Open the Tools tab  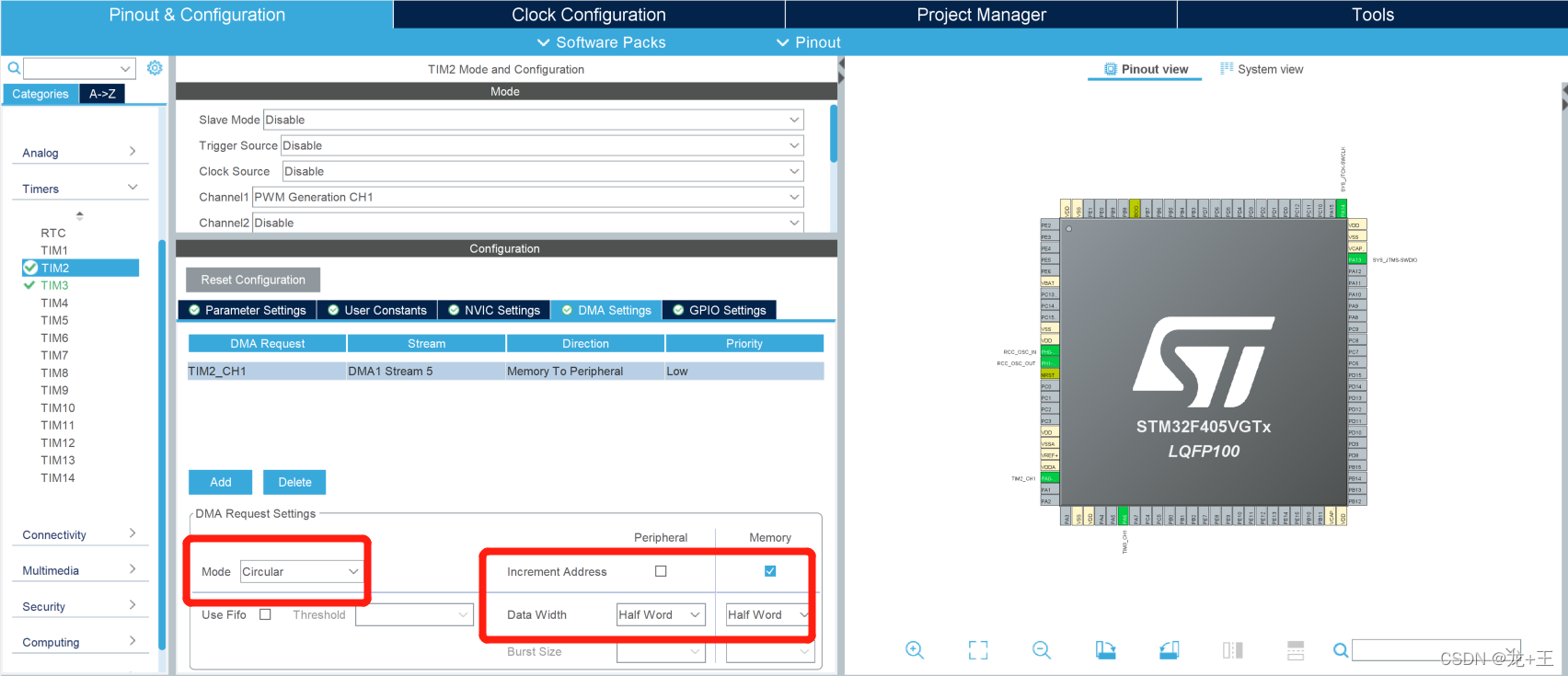tap(1372, 15)
